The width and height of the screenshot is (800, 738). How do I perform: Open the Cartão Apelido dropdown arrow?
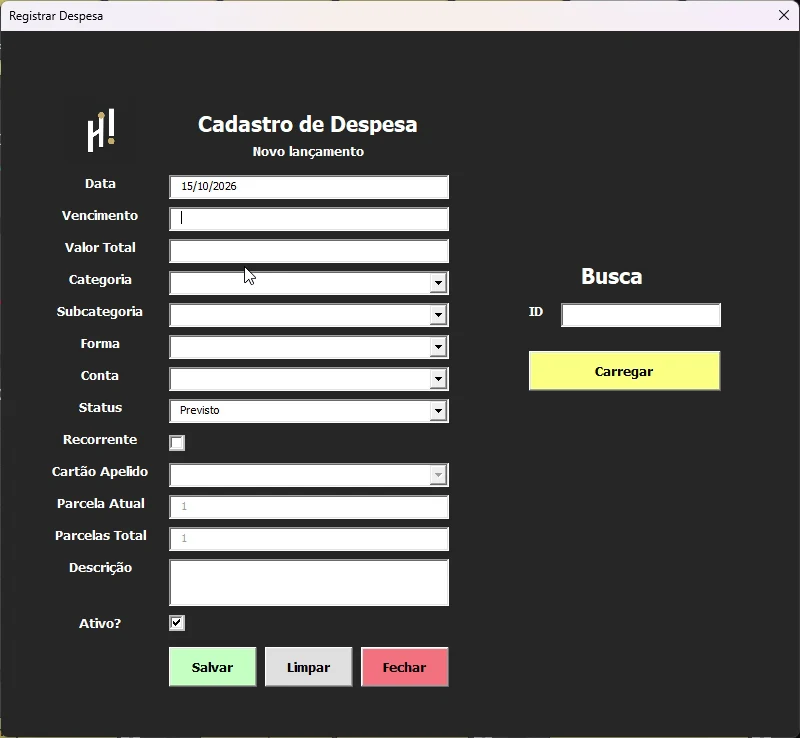[438, 475]
